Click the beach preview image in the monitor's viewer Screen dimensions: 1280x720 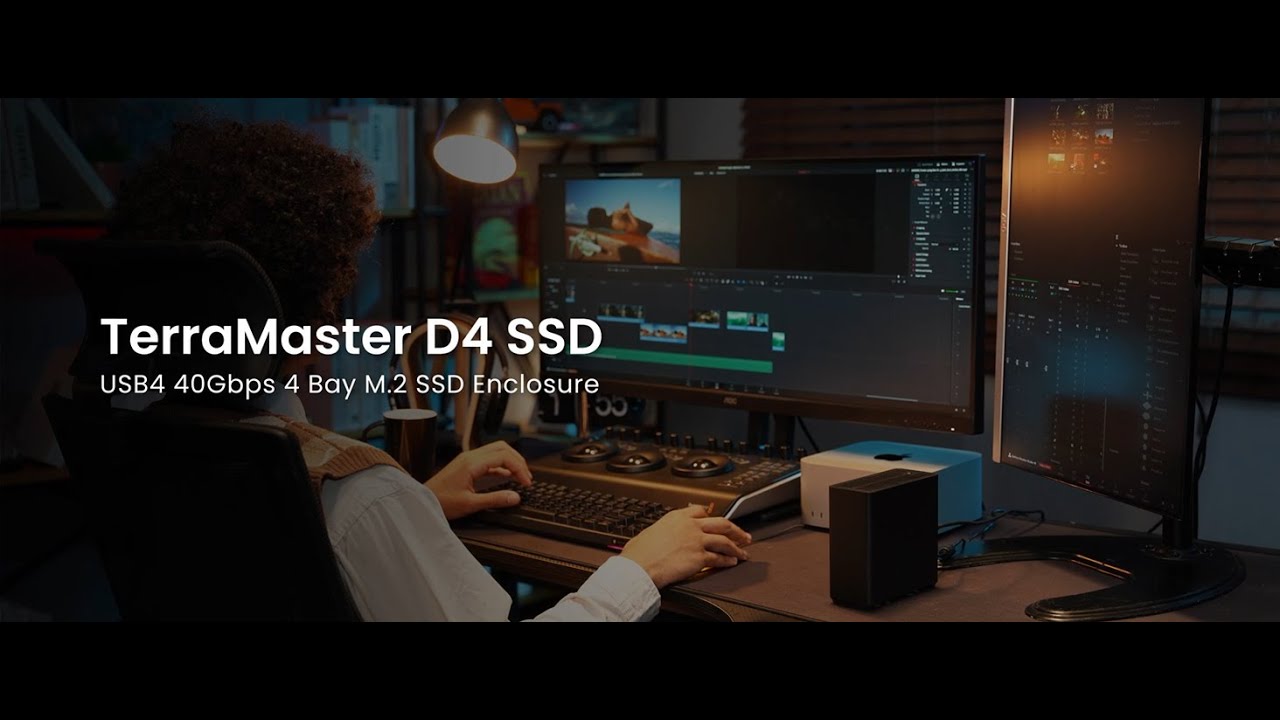click(622, 221)
